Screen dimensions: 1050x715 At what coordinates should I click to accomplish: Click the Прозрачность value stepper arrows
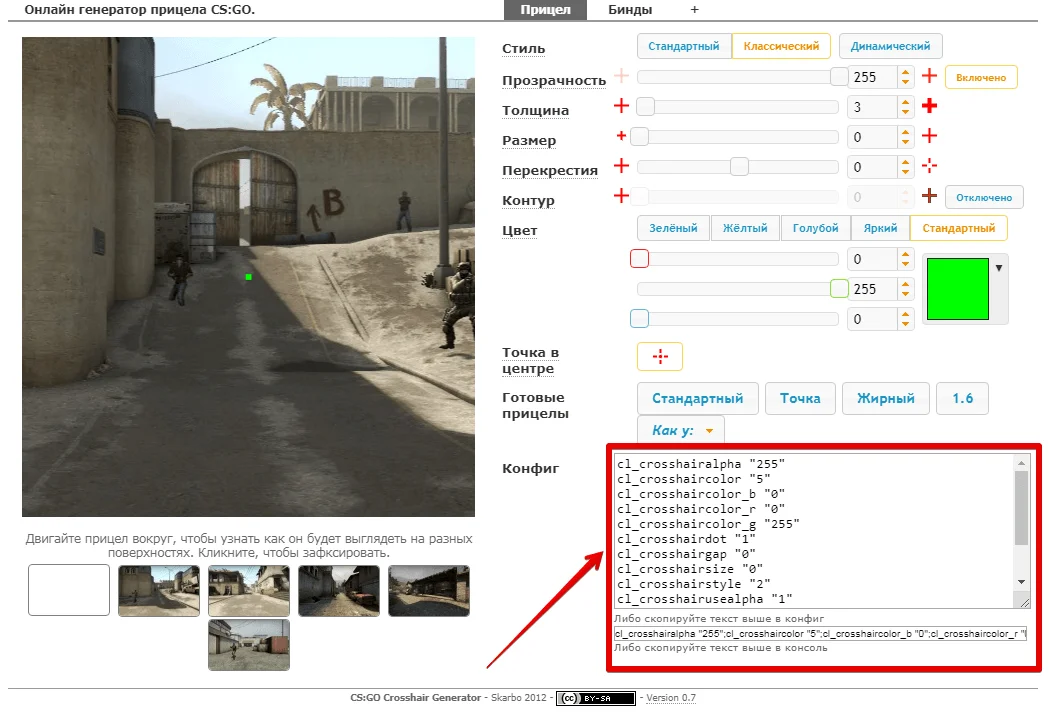905,77
